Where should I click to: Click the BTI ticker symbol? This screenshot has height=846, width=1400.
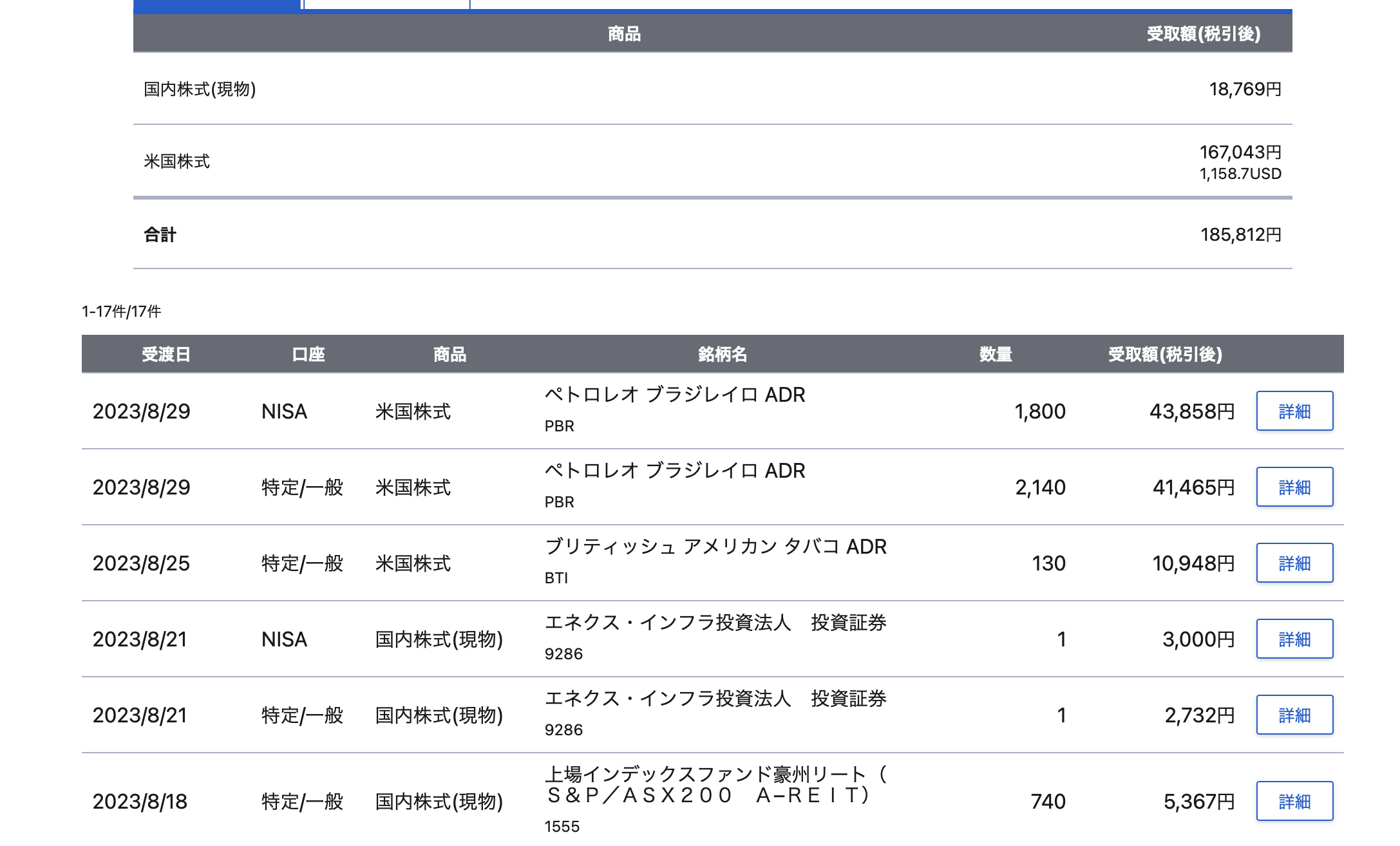pyautogui.click(x=556, y=578)
